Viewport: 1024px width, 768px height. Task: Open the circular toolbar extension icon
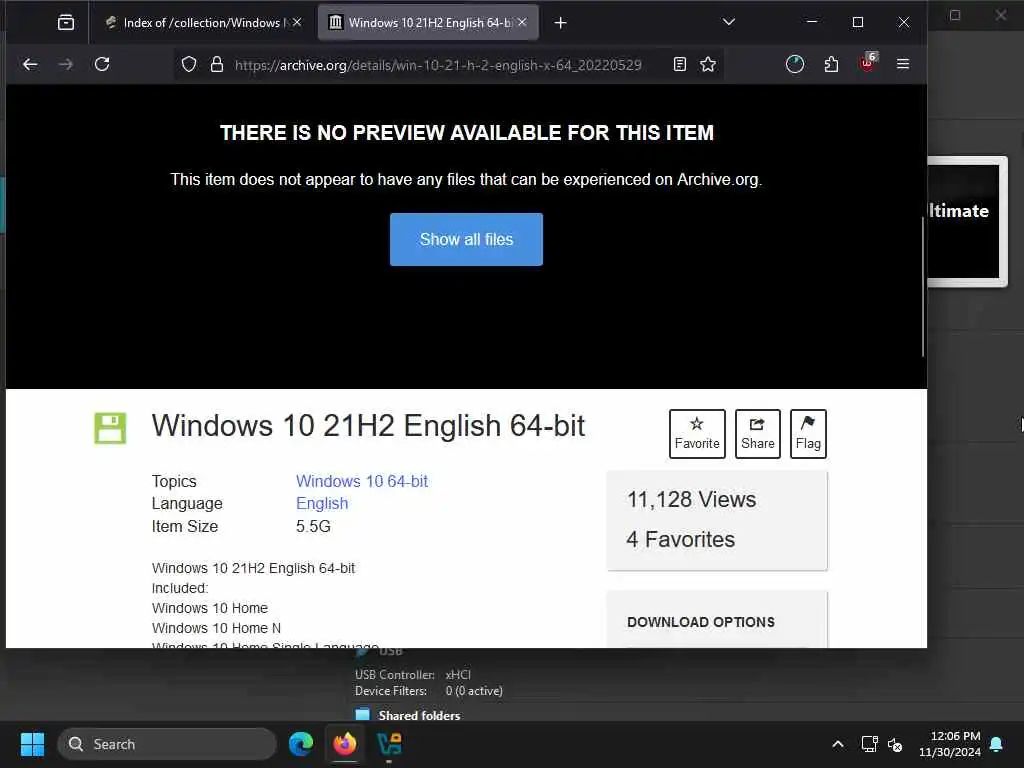(795, 64)
